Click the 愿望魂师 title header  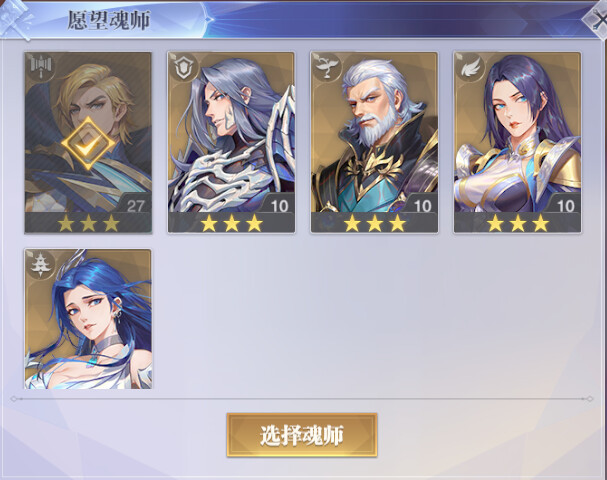(109, 21)
